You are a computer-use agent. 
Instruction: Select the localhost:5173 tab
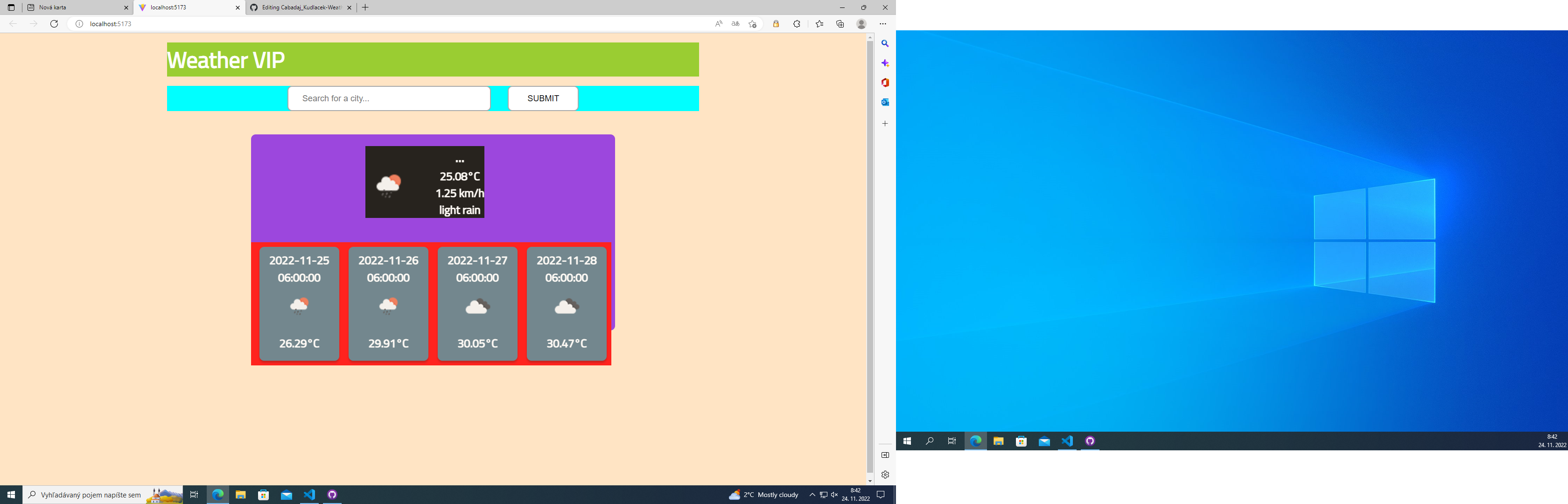[x=189, y=7]
